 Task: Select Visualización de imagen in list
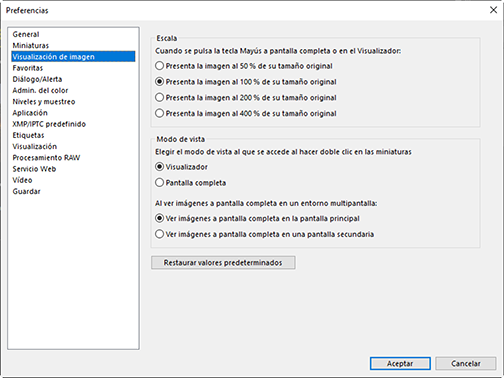pos(73,57)
